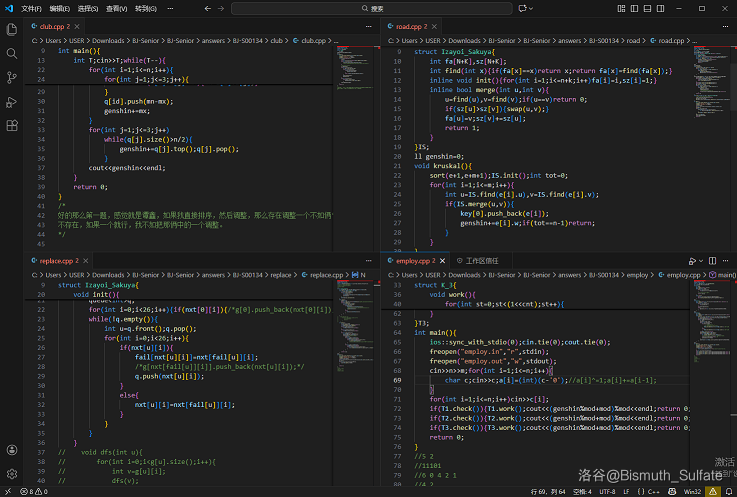Viewport: 737px width, 497px height.
Task: Change the UTF-8 encoding in status bar
Action: (x=606, y=491)
